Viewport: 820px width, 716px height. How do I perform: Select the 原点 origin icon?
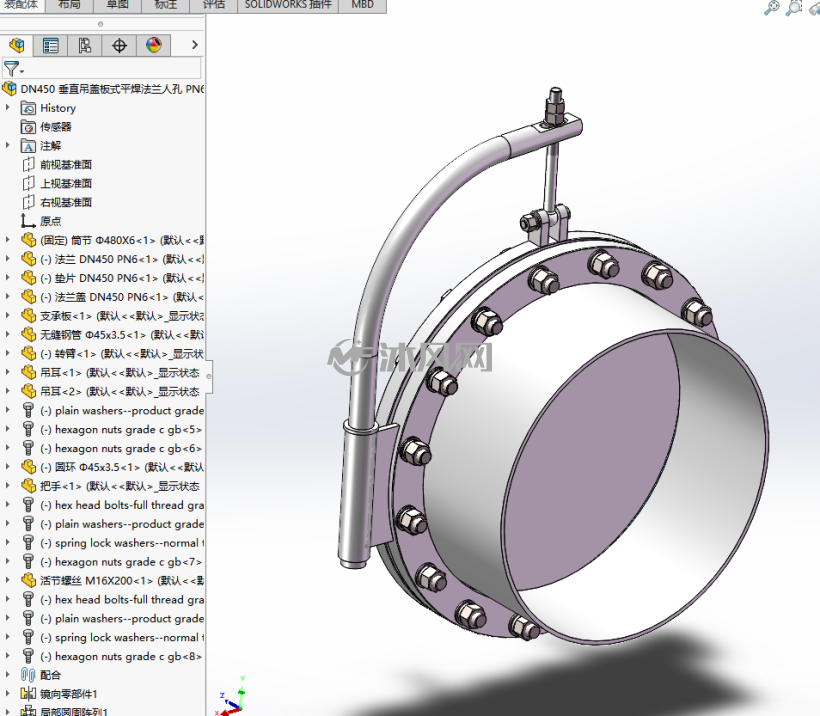tap(28, 221)
